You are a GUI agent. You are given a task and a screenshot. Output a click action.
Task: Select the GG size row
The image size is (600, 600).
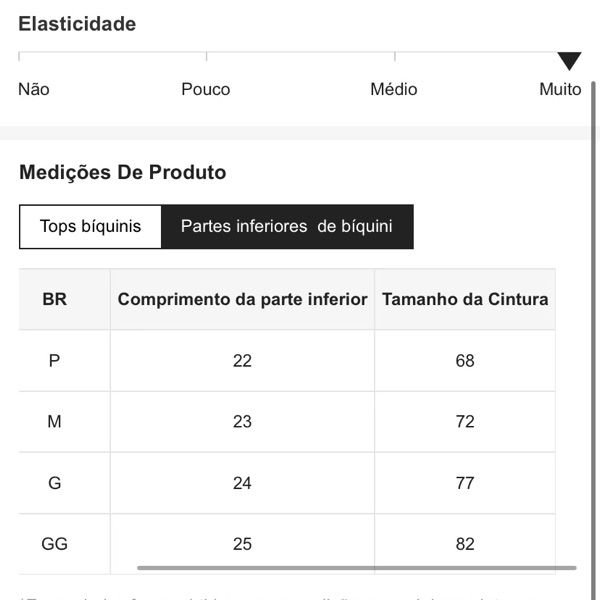pyautogui.click(x=55, y=544)
